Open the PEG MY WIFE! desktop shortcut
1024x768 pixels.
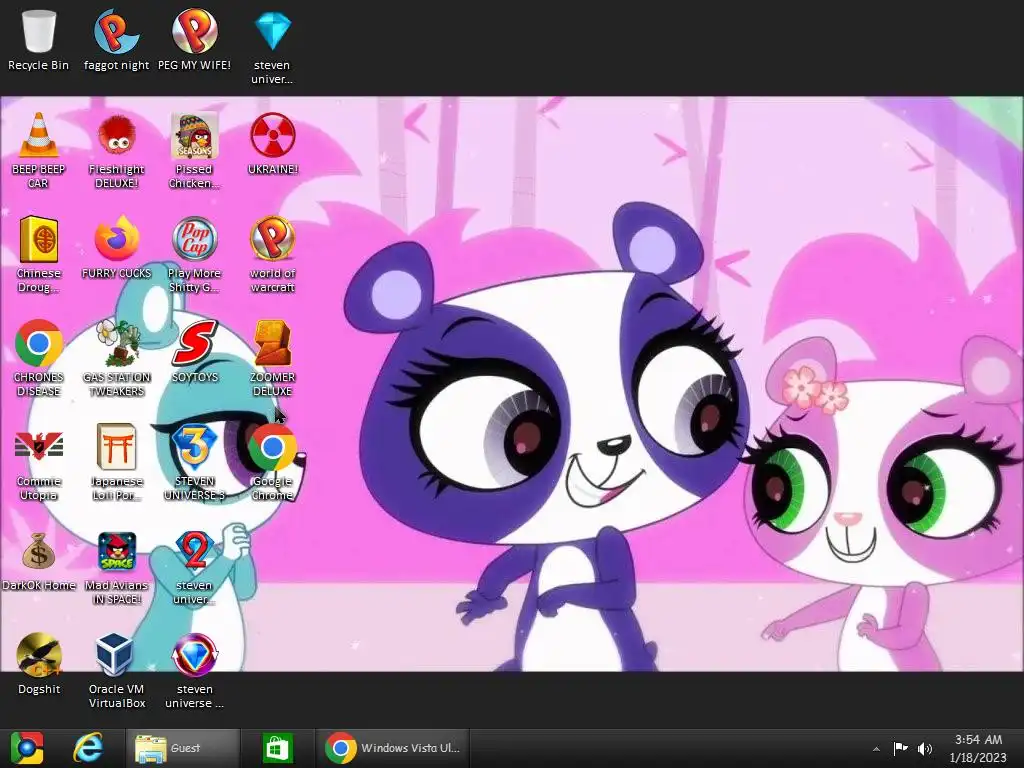[x=194, y=40]
